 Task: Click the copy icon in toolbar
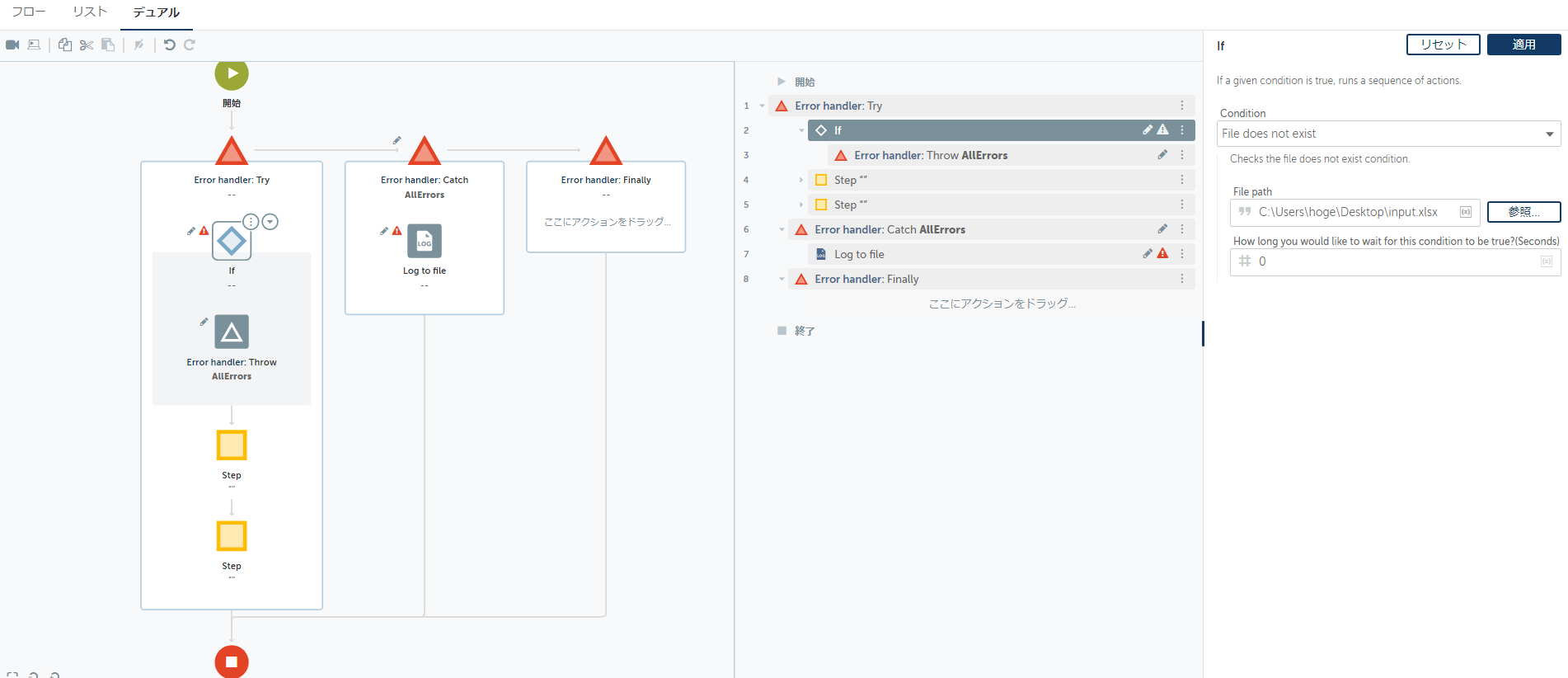tap(65, 45)
